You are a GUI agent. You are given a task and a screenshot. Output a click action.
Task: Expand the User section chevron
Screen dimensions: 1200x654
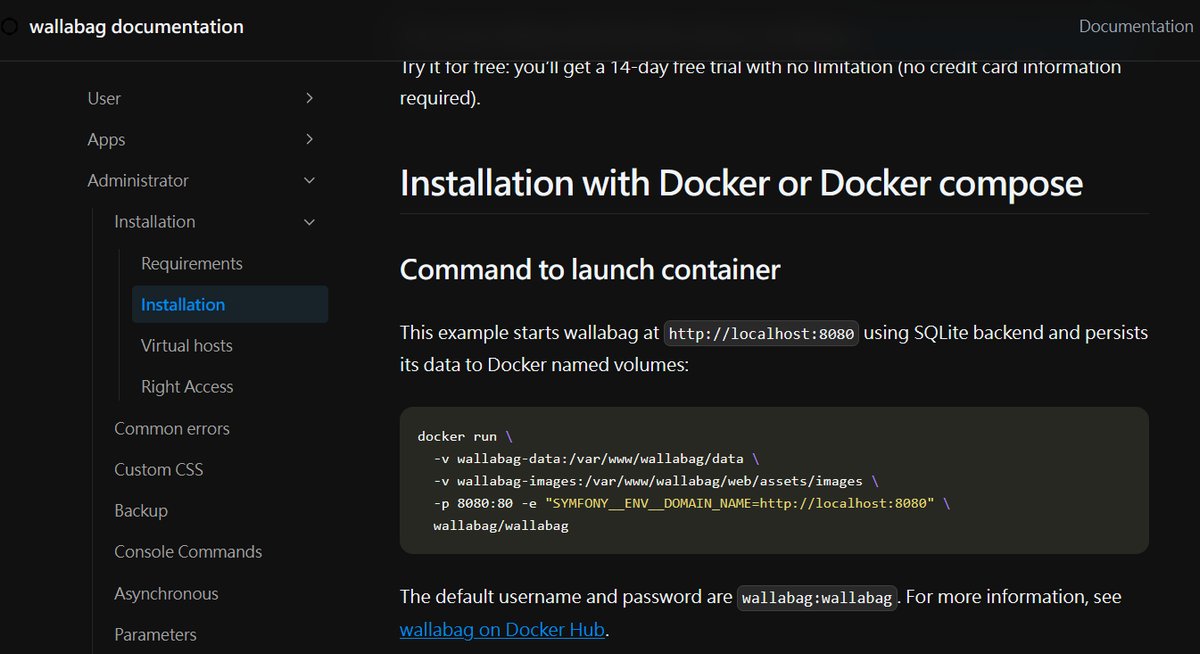coord(309,98)
